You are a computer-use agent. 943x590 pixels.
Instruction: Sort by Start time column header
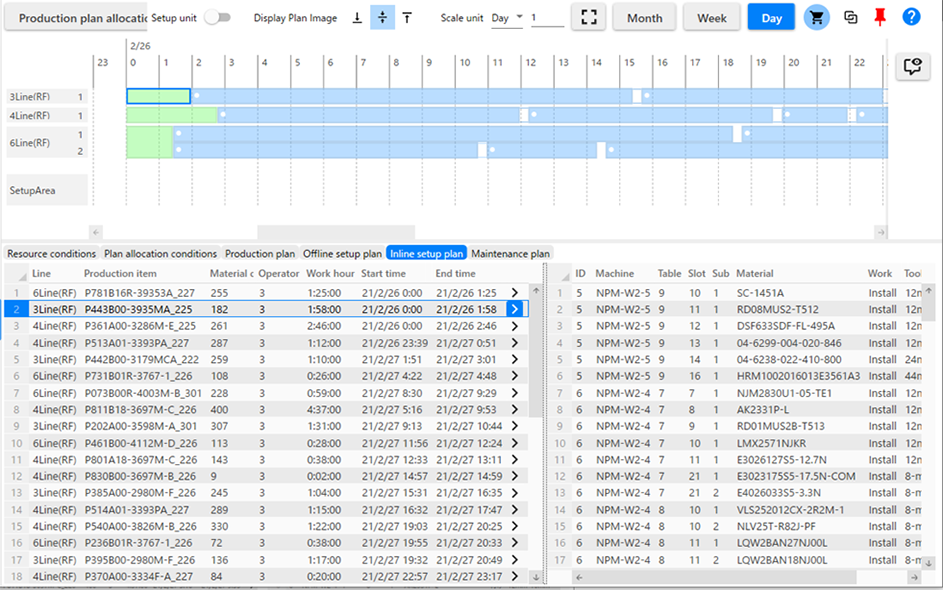[383, 273]
